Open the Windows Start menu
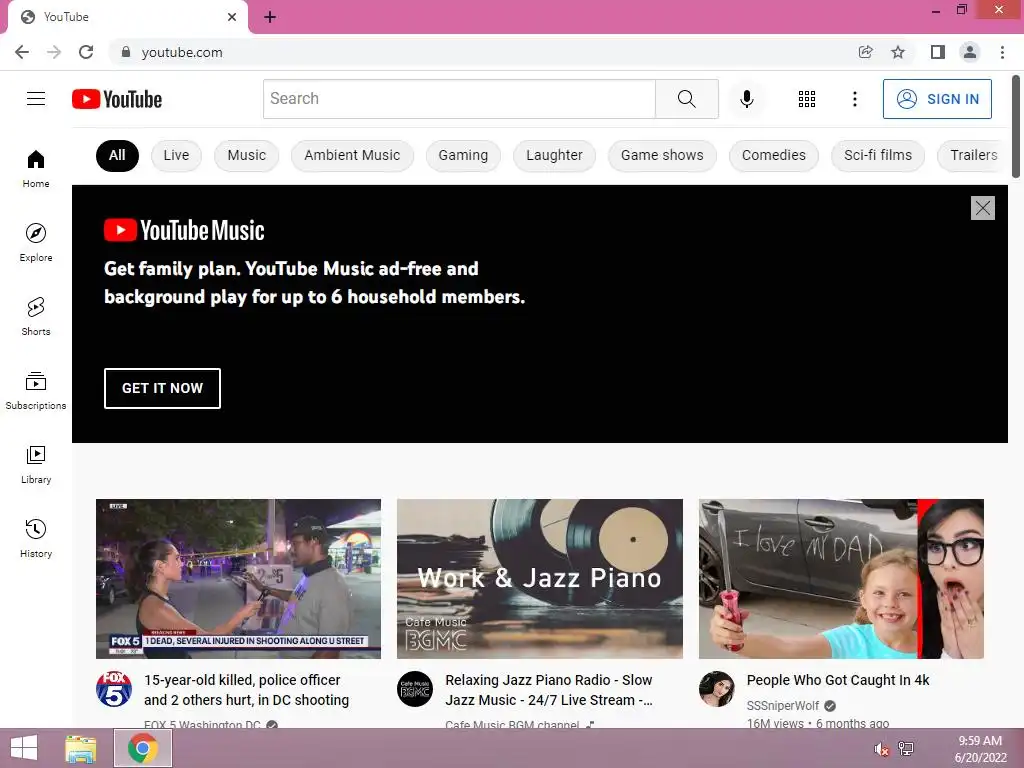This screenshot has height=768, width=1024. pos(24,748)
